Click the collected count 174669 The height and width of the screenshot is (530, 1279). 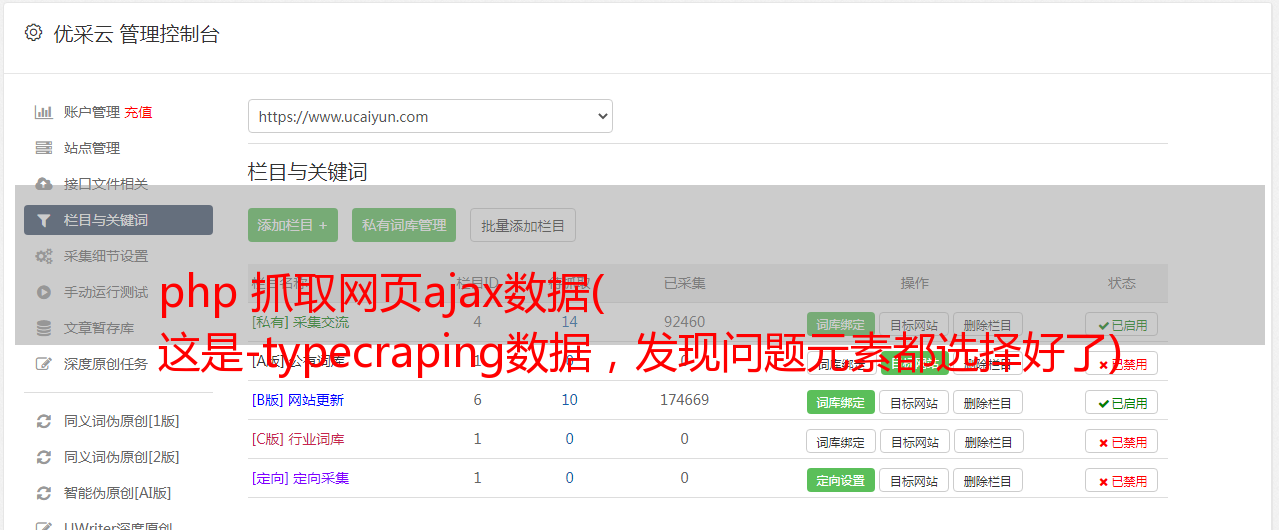pos(684,400)
